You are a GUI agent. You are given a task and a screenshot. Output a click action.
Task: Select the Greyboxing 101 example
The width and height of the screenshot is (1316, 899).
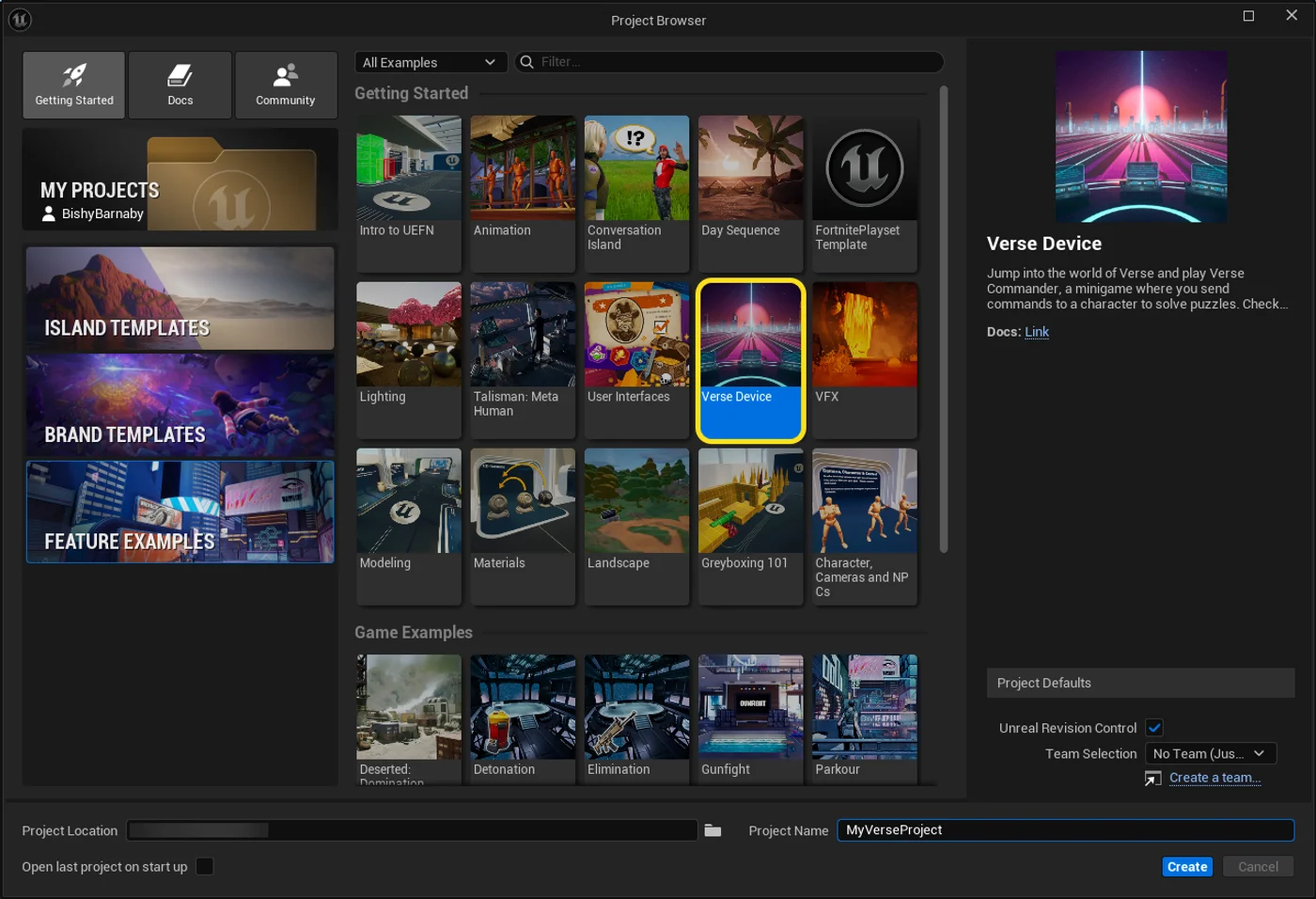pyautogui.click(x=751, y=526)
